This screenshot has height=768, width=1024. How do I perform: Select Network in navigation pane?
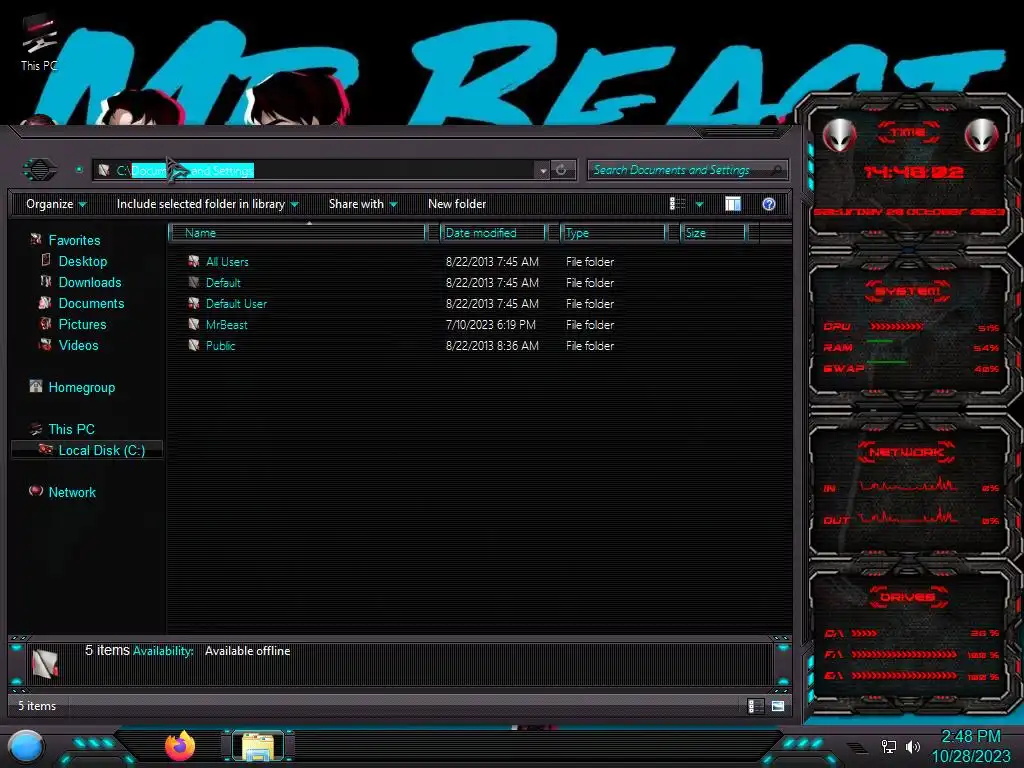click(x=72, y=492)
